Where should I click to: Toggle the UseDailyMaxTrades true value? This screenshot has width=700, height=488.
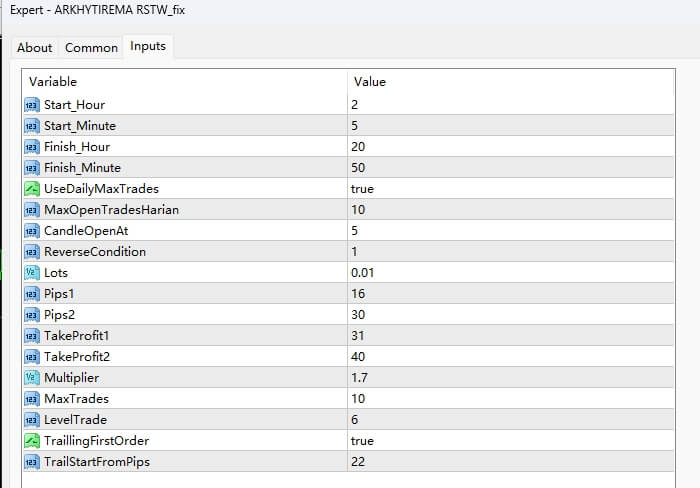(x=362, y=188)
